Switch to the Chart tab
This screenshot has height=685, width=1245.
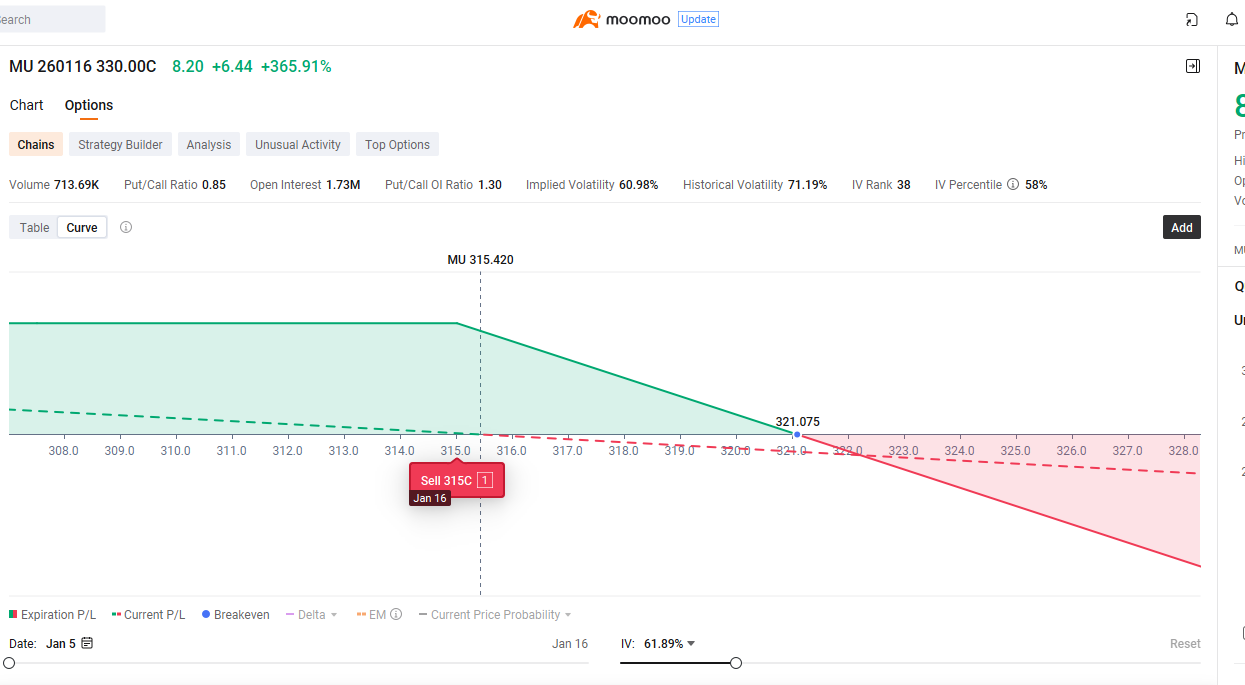click(x=27, y=105)
